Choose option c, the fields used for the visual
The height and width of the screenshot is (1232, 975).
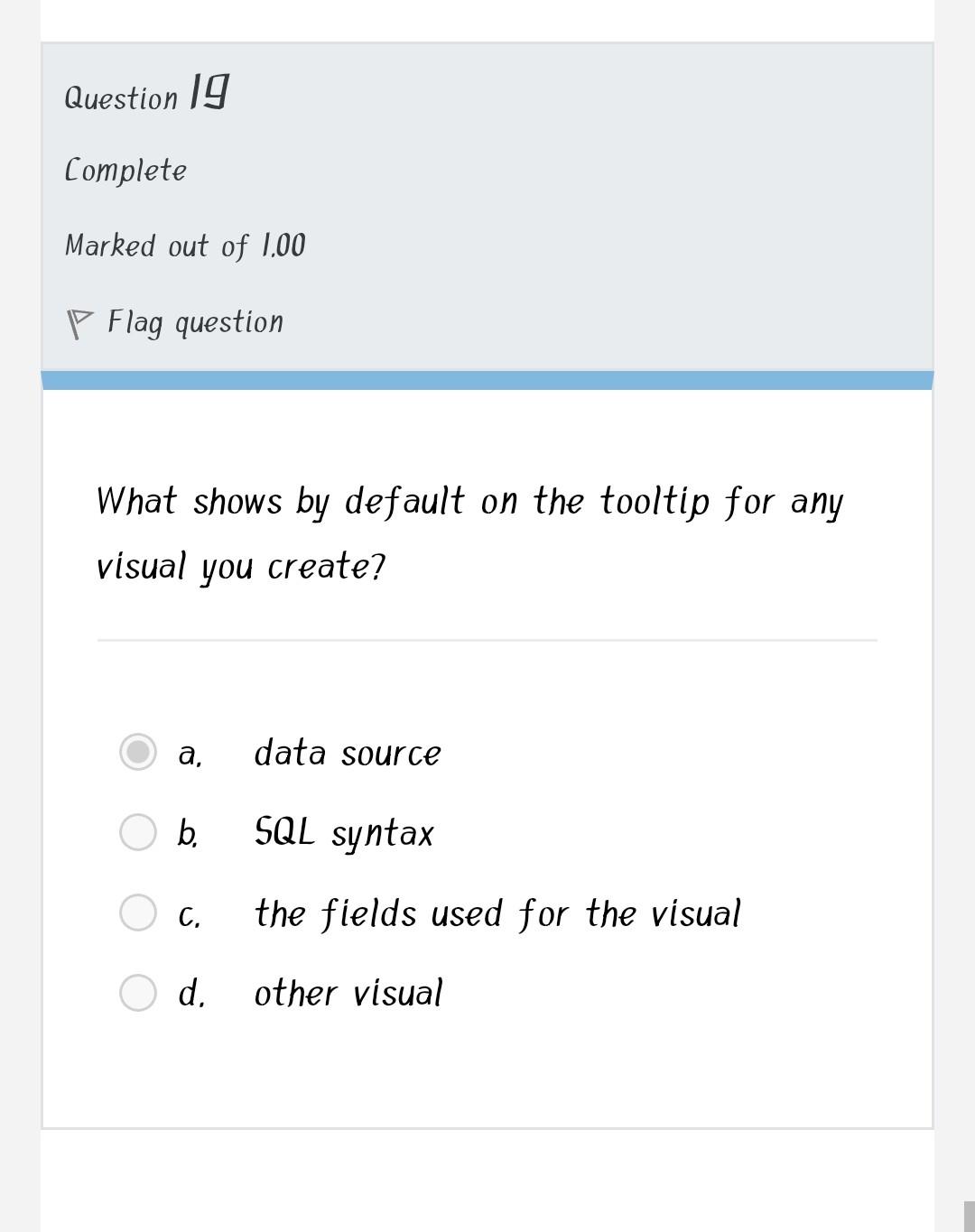(139, 912)
